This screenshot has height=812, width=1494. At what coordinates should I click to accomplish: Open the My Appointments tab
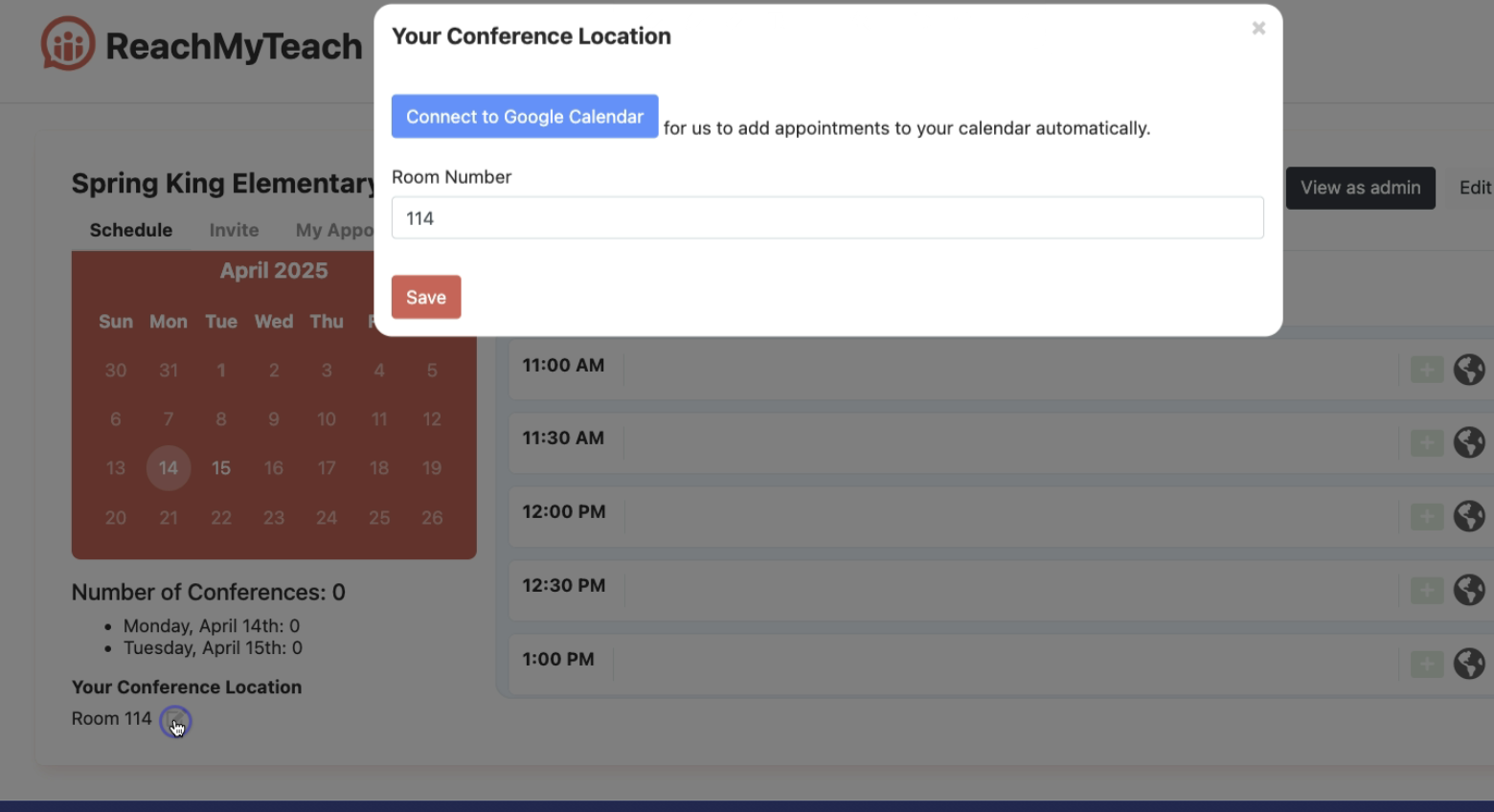[334, 230]
